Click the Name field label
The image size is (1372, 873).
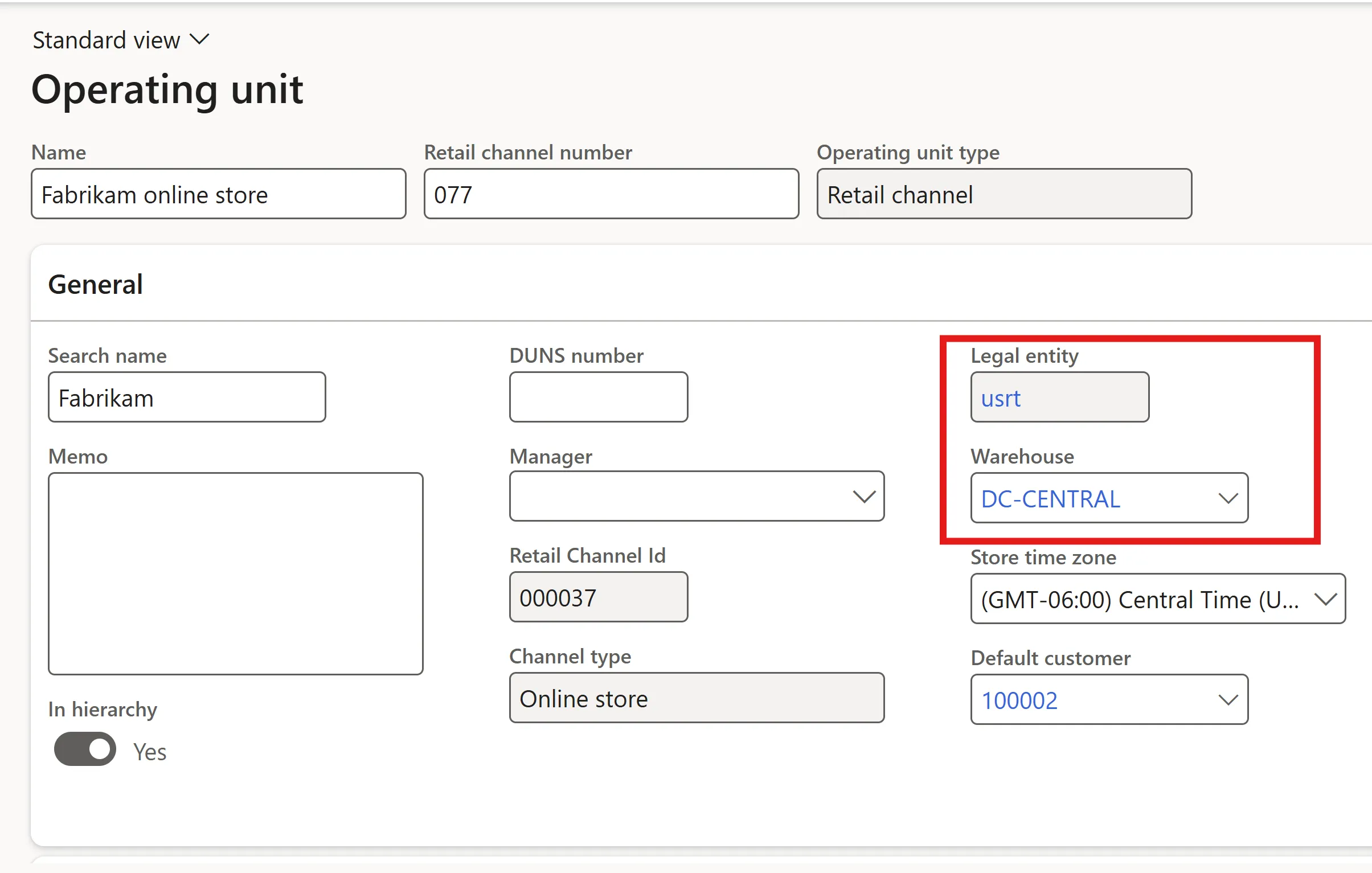59,152
